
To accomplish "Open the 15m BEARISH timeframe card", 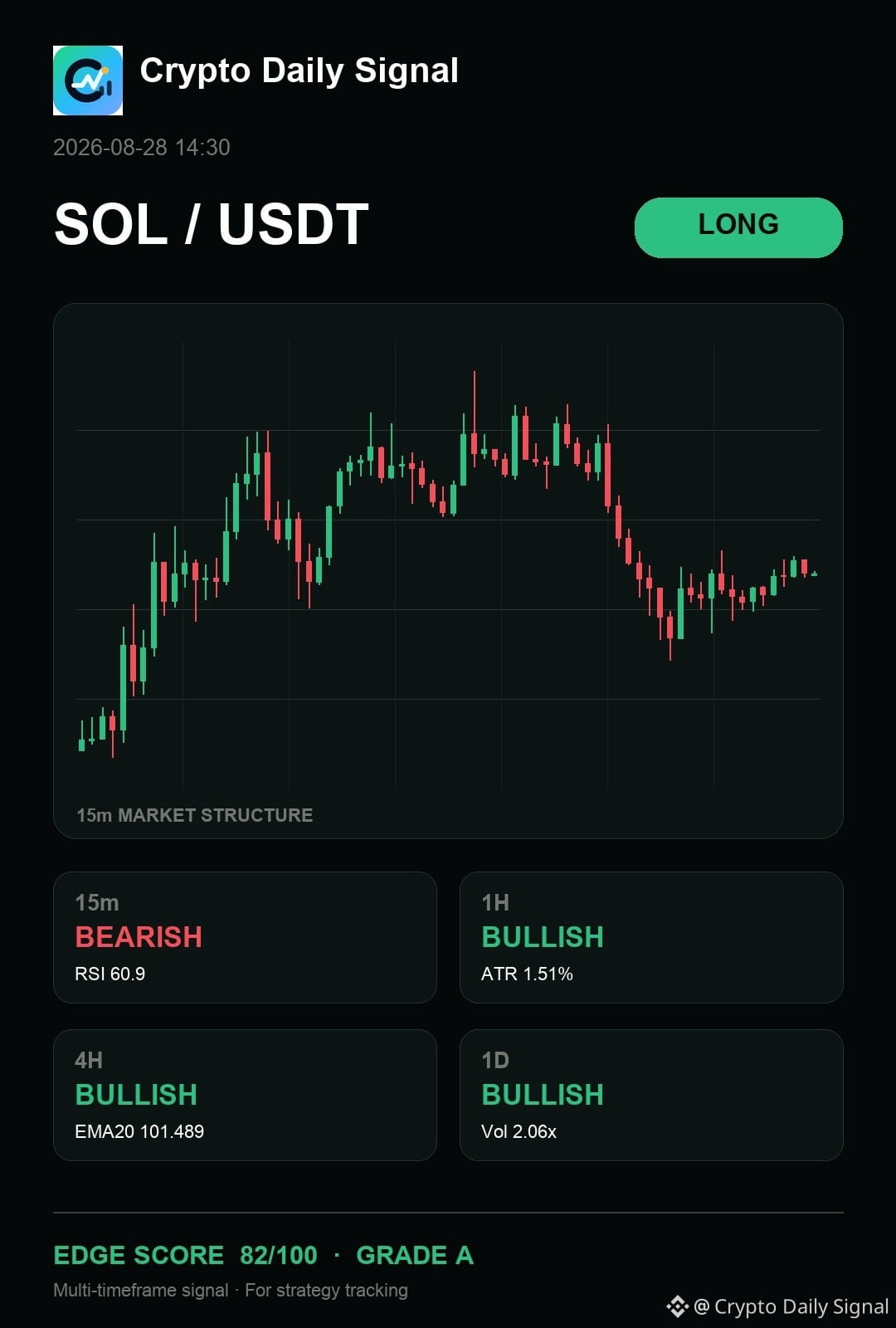I will [245, 937].
